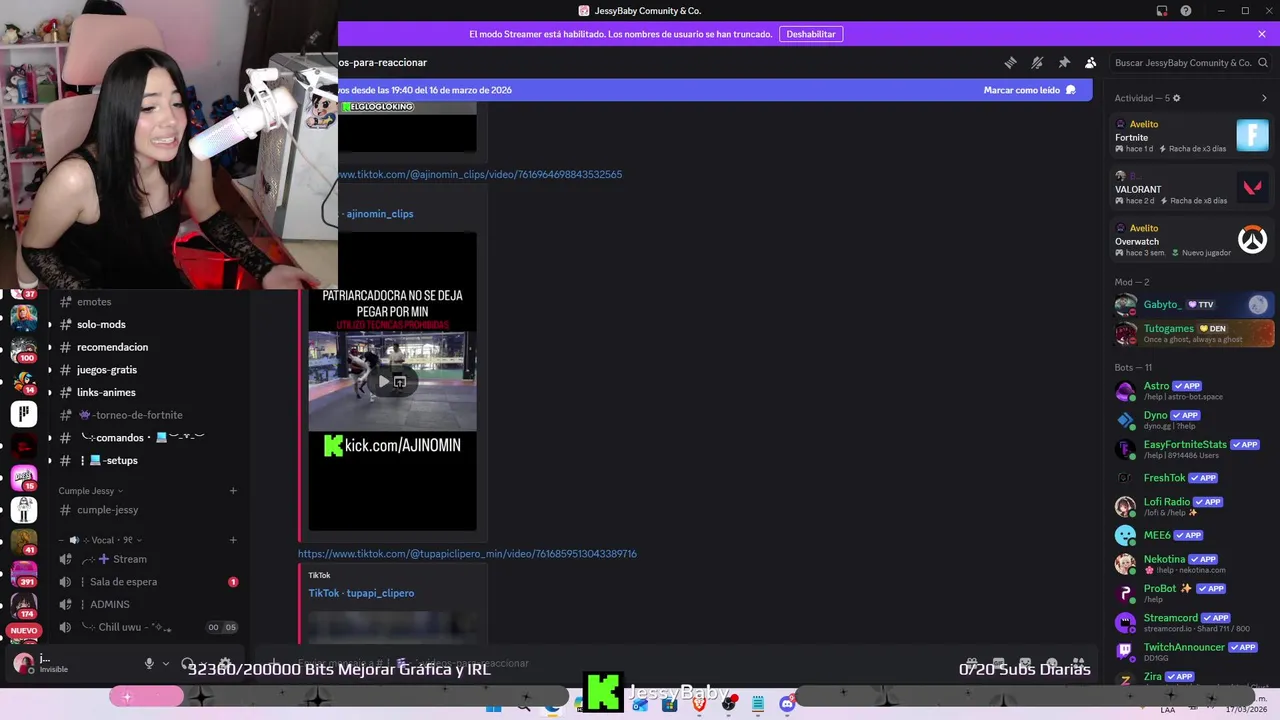This screenshot has height=720, width=1280.
Task: Open microphone options dropdown arrow
Action: [x=164, y=663]
